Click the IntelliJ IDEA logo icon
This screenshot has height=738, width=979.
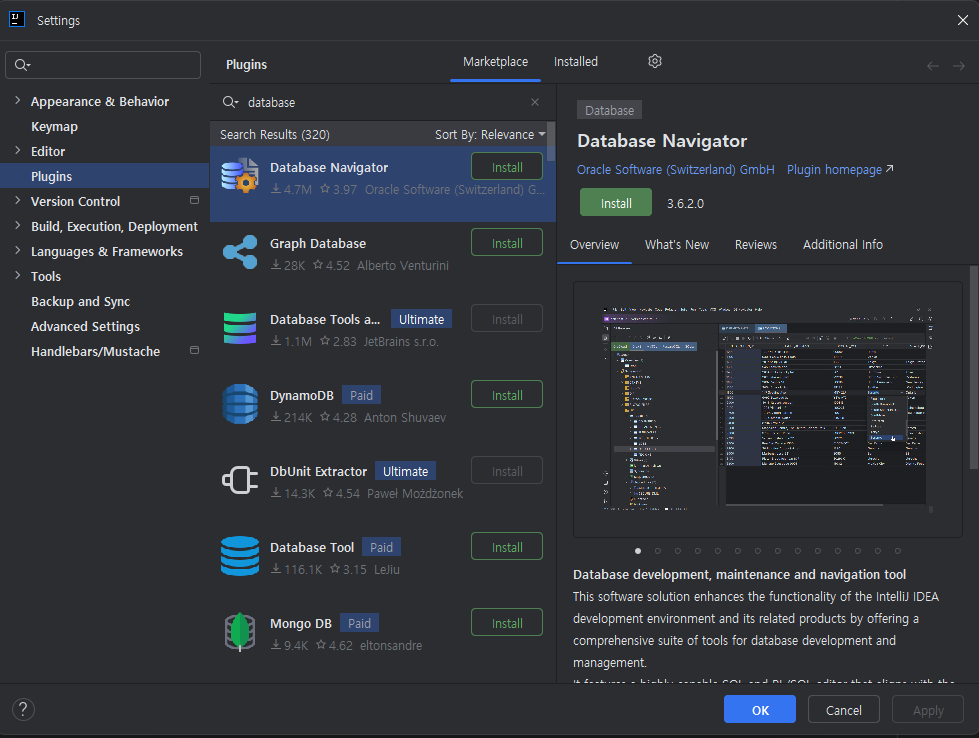pyautogui.click(x=17, y=19)
